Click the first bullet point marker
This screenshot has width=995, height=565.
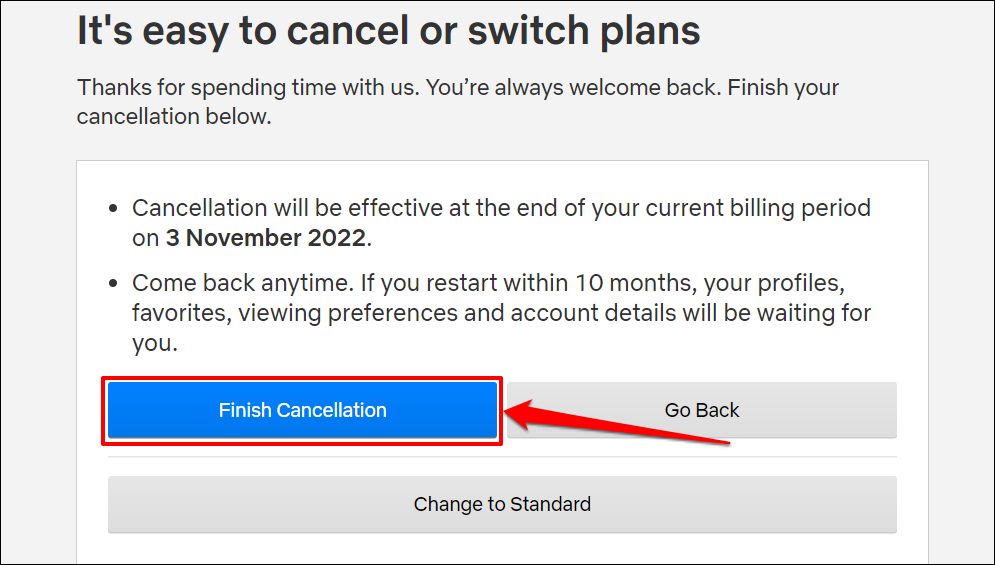point(113,210)
